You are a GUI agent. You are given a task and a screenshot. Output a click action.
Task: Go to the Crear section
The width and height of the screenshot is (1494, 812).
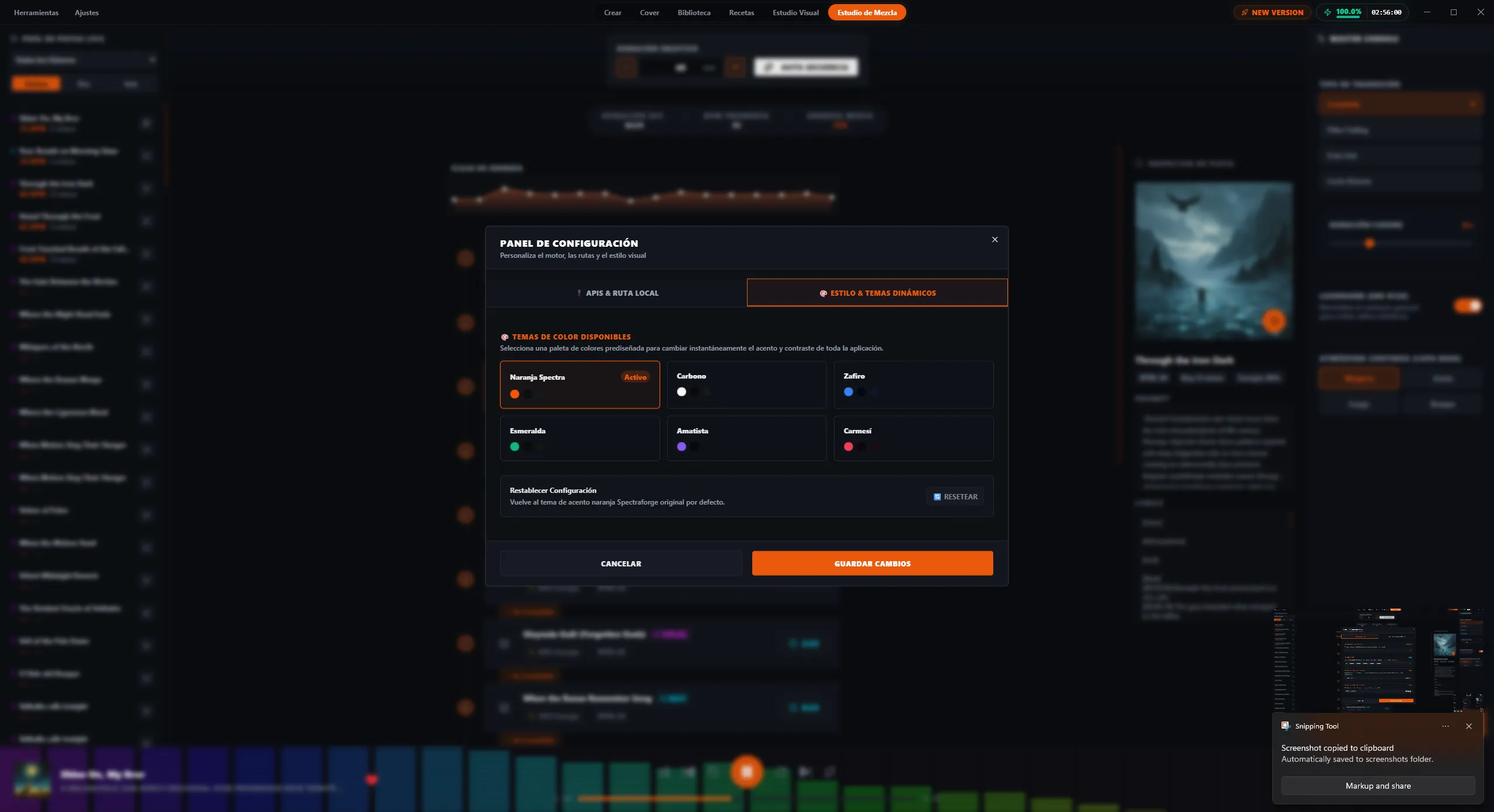point(613,12)
